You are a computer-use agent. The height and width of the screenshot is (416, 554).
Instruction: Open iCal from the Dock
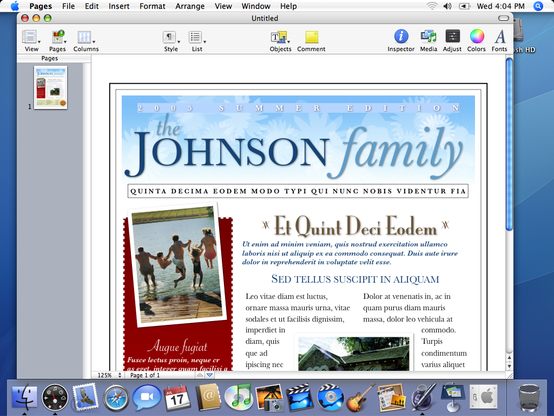pyautogui.click(x=177, y=398)
